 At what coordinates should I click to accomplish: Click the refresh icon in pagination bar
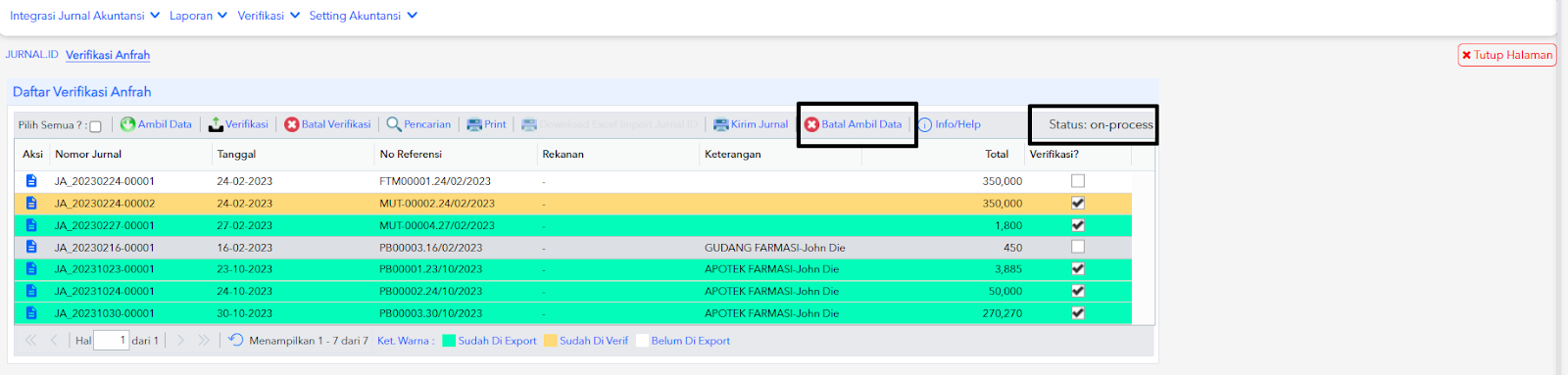tap(236, 340)
